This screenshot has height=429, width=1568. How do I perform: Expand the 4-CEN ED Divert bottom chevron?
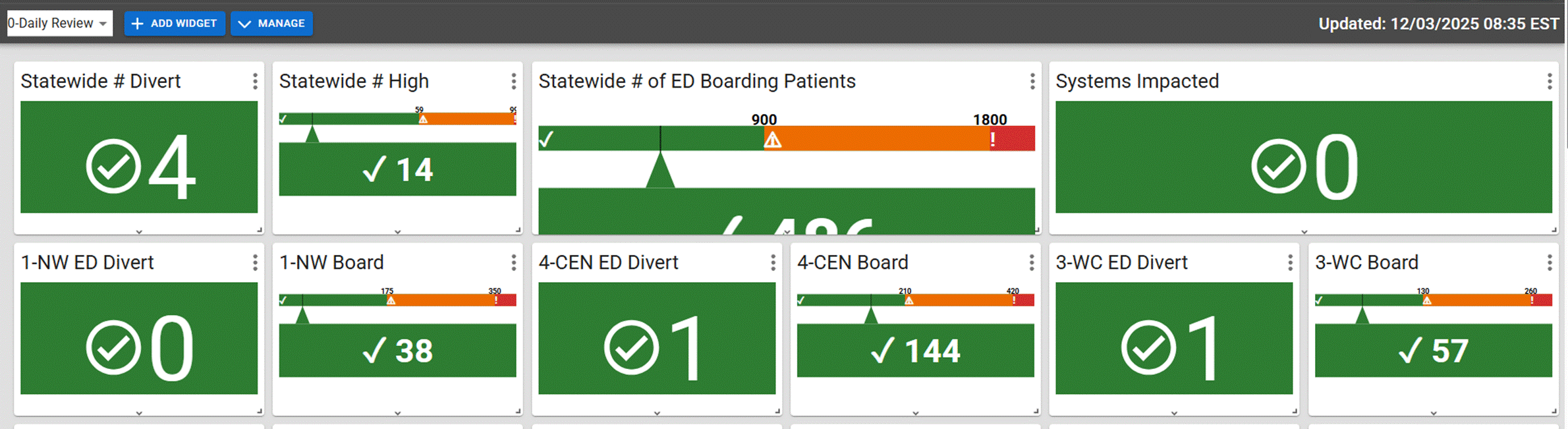coord(657,413)
